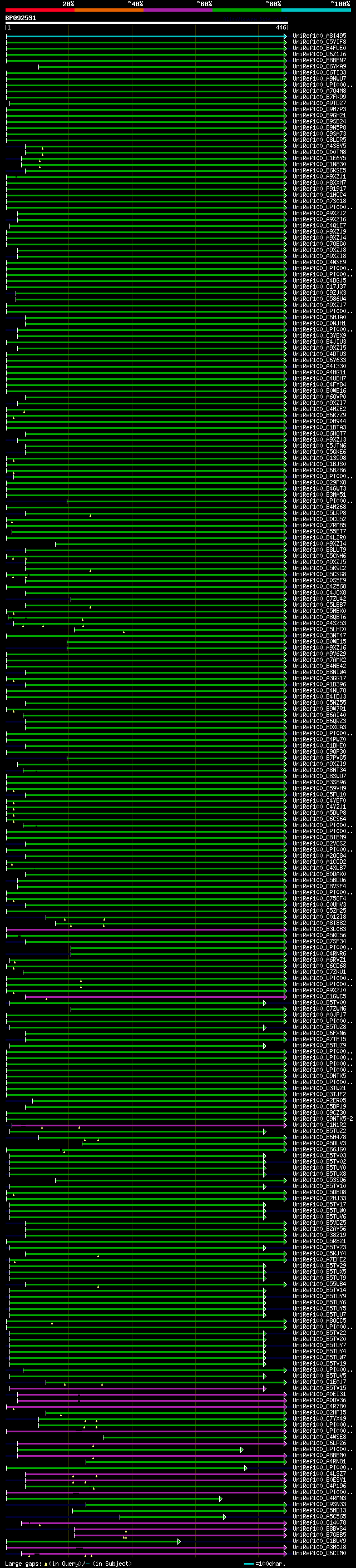Select the UniRef100_Q6CIM0 label
This screenshot has height=1568, width=356.
click(x=319, y=1554)
